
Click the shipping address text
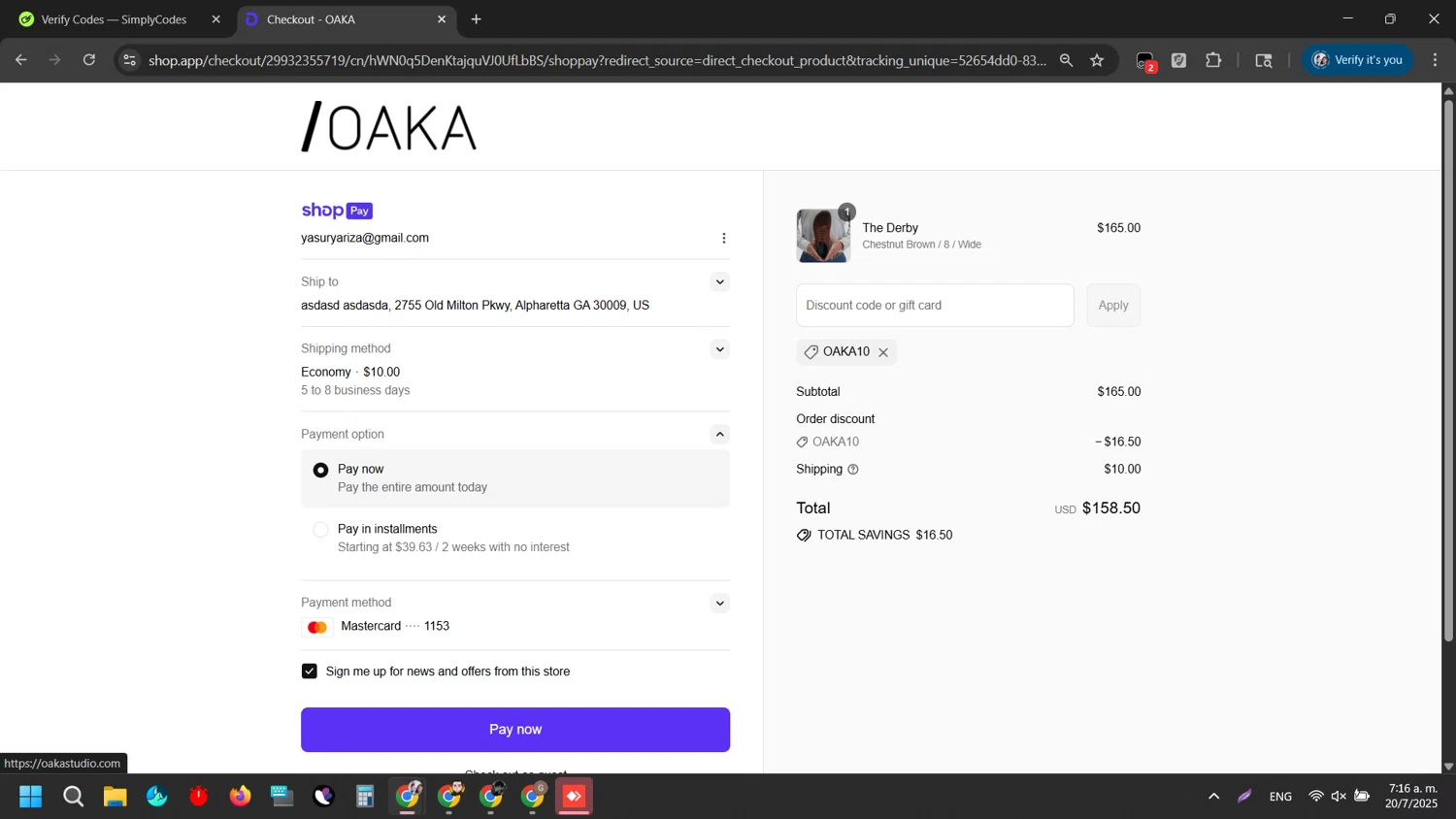click(475, 306)
